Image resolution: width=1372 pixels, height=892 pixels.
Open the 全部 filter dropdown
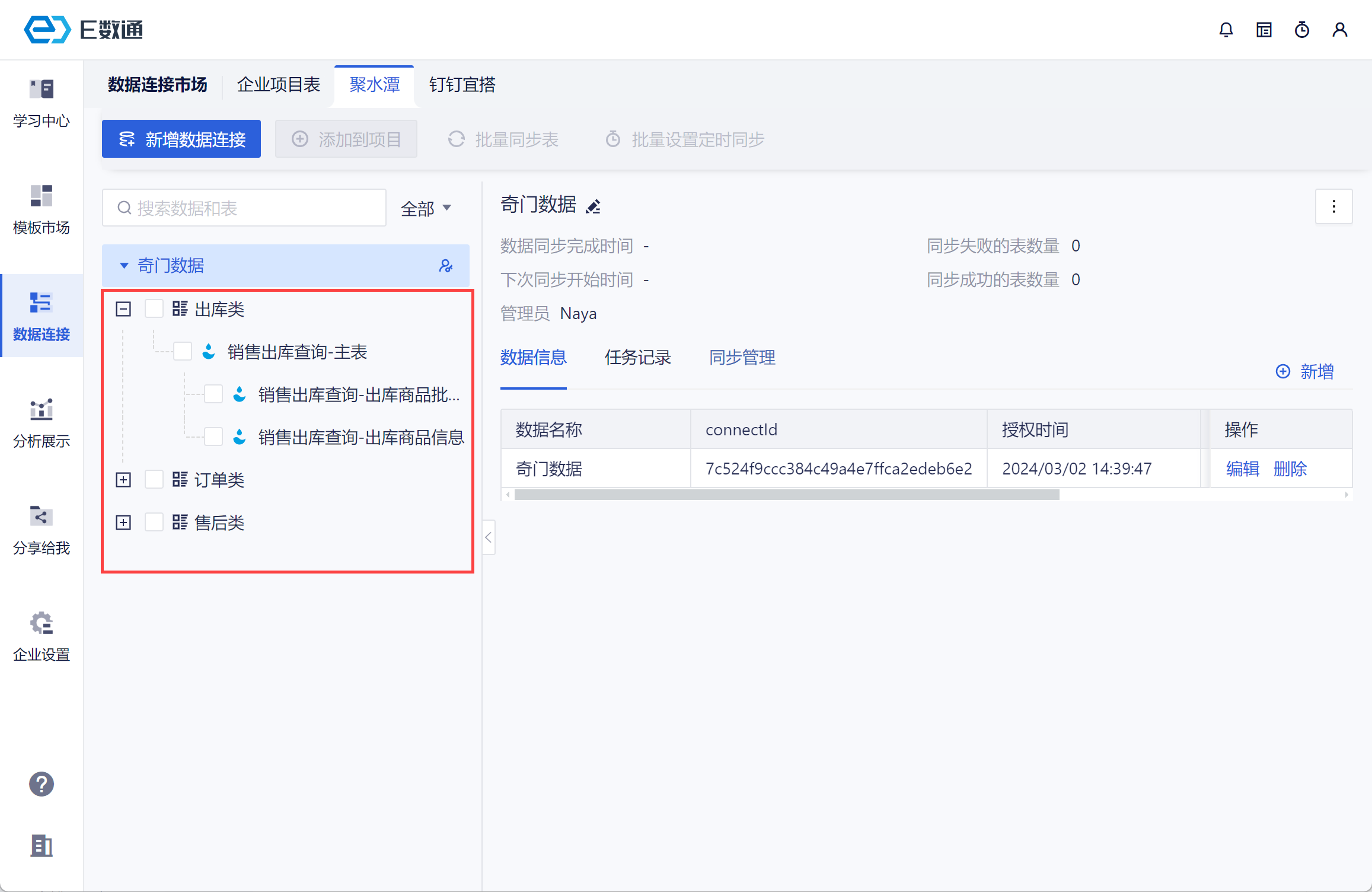pyautogui.click(x=426, y=208)
